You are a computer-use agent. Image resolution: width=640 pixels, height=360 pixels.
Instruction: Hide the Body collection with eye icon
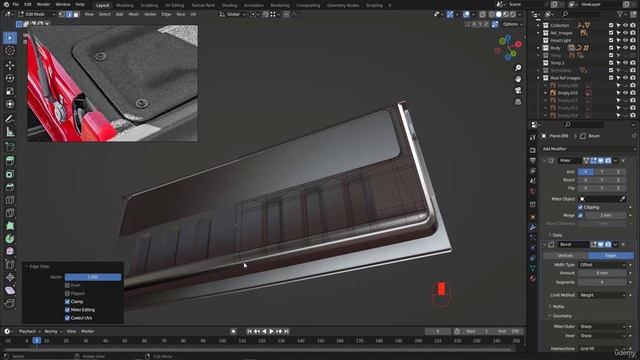(625, 48)
